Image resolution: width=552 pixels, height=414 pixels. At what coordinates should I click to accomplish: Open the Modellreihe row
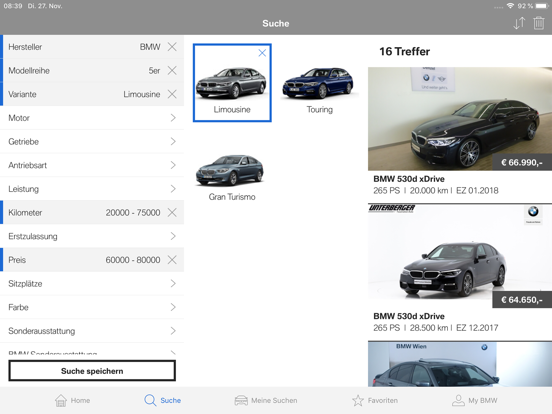(x=92, y=70)
